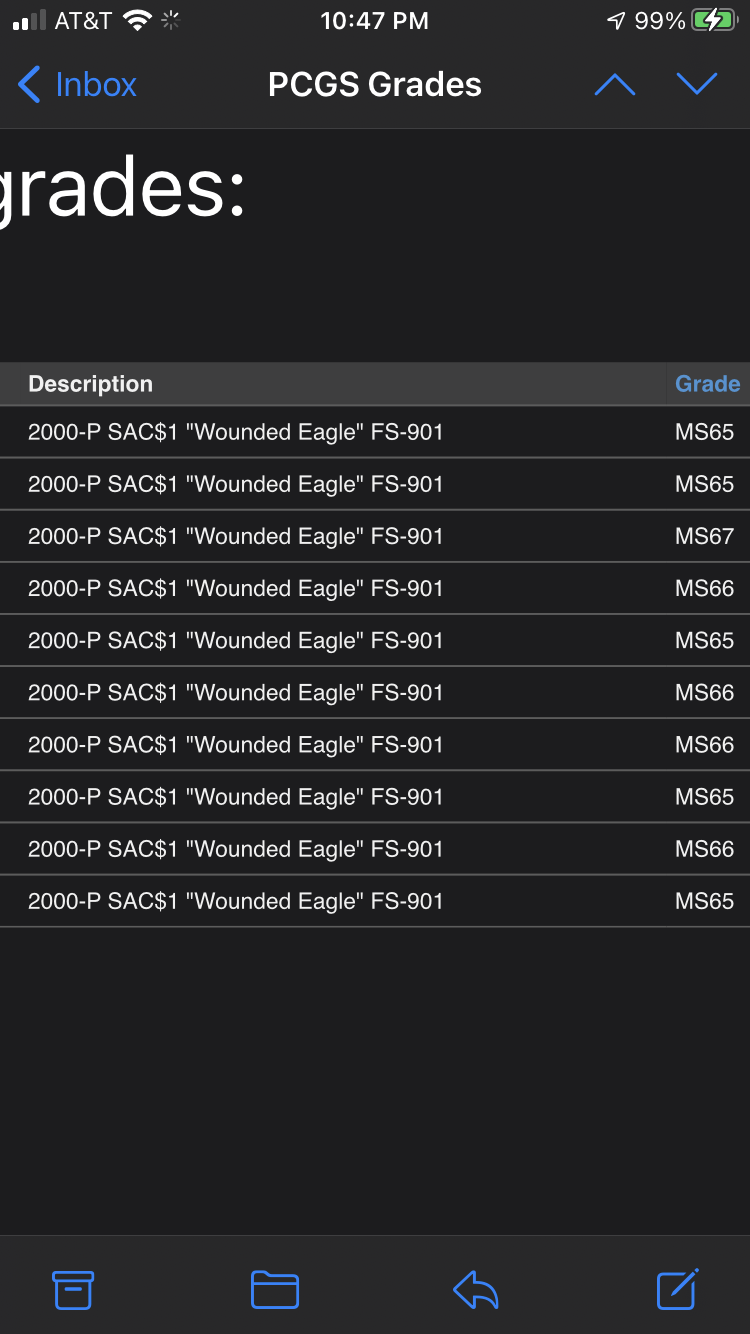Image resolution: width=750 pixels, height=1334 pixels.
Task: Go to next message with down arrow
Action: tap(697, 85)
